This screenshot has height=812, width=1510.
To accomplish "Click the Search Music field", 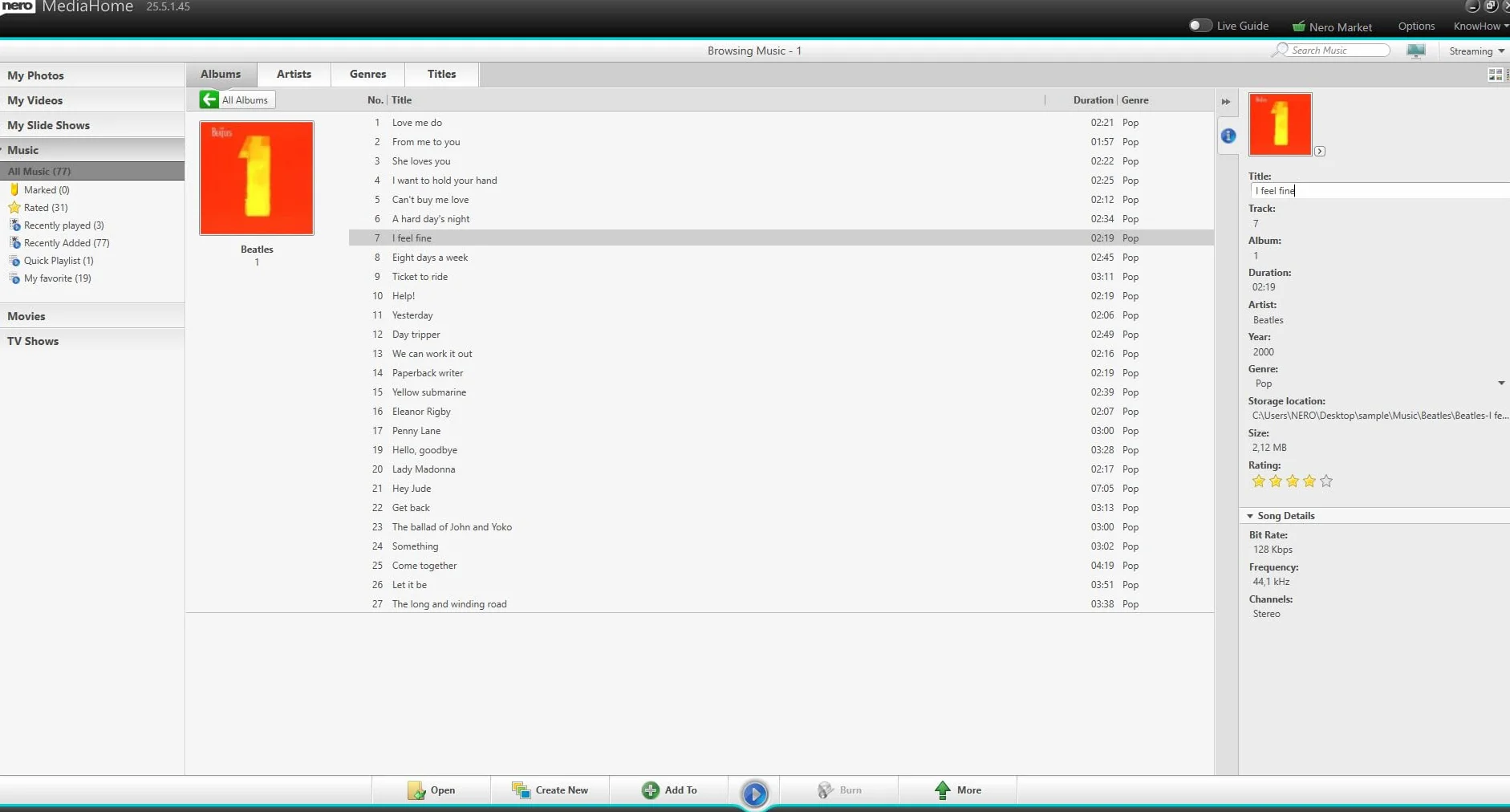I will pos(1338,51).
